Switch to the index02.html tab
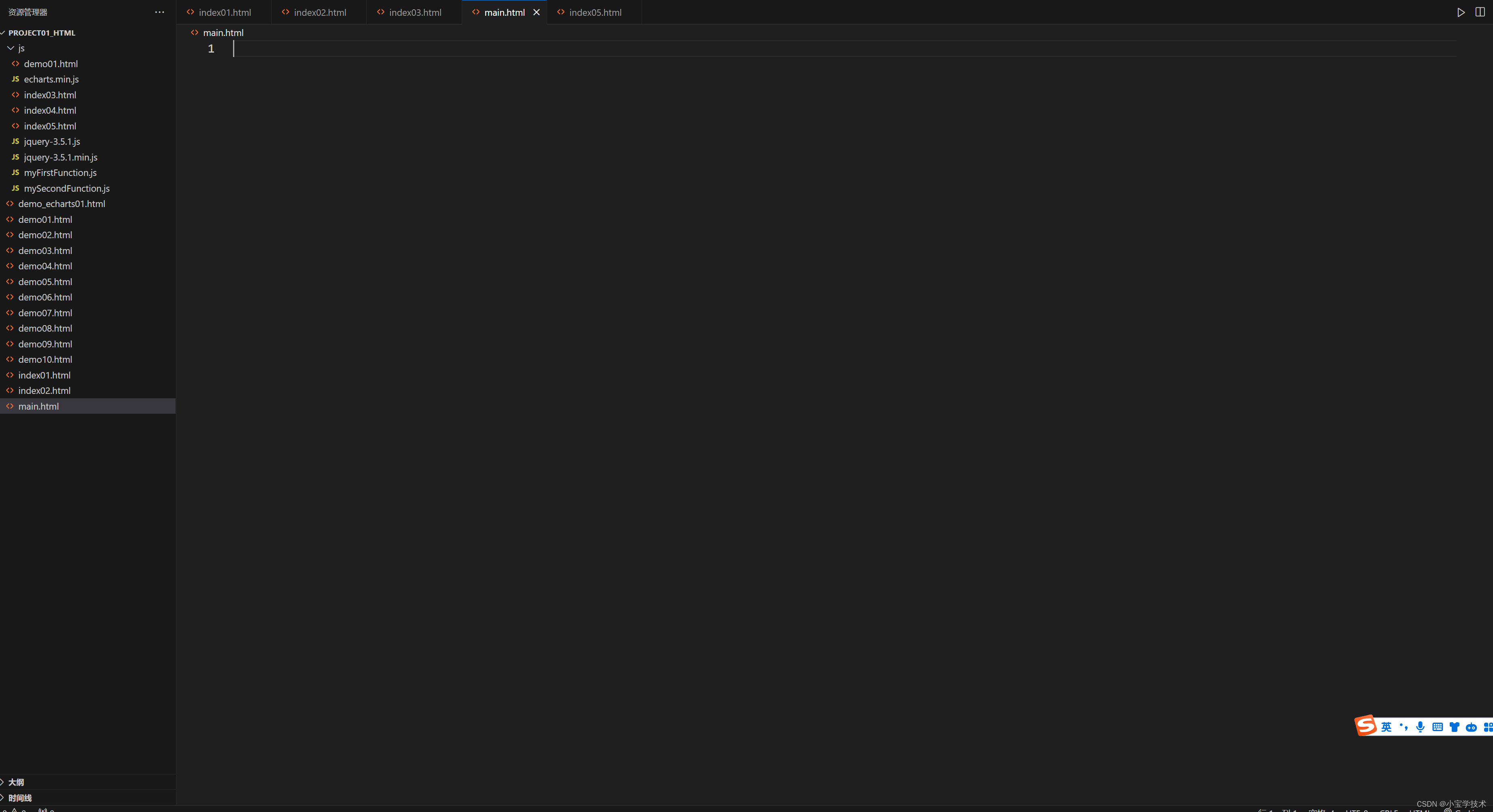Screen dimensions: 1493x812 [x=319, y=12]
